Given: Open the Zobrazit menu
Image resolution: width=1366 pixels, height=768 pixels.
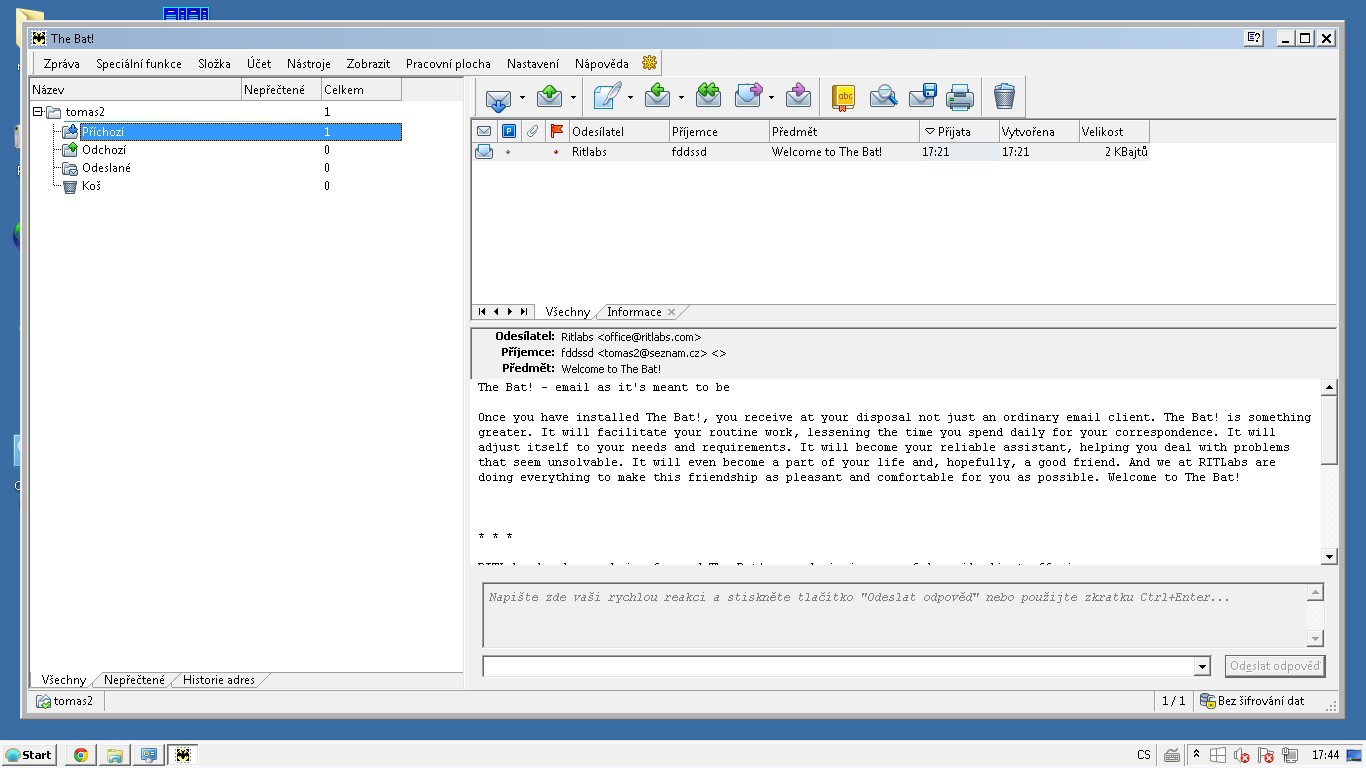Looking at the screenshot, I should [369, 63].
